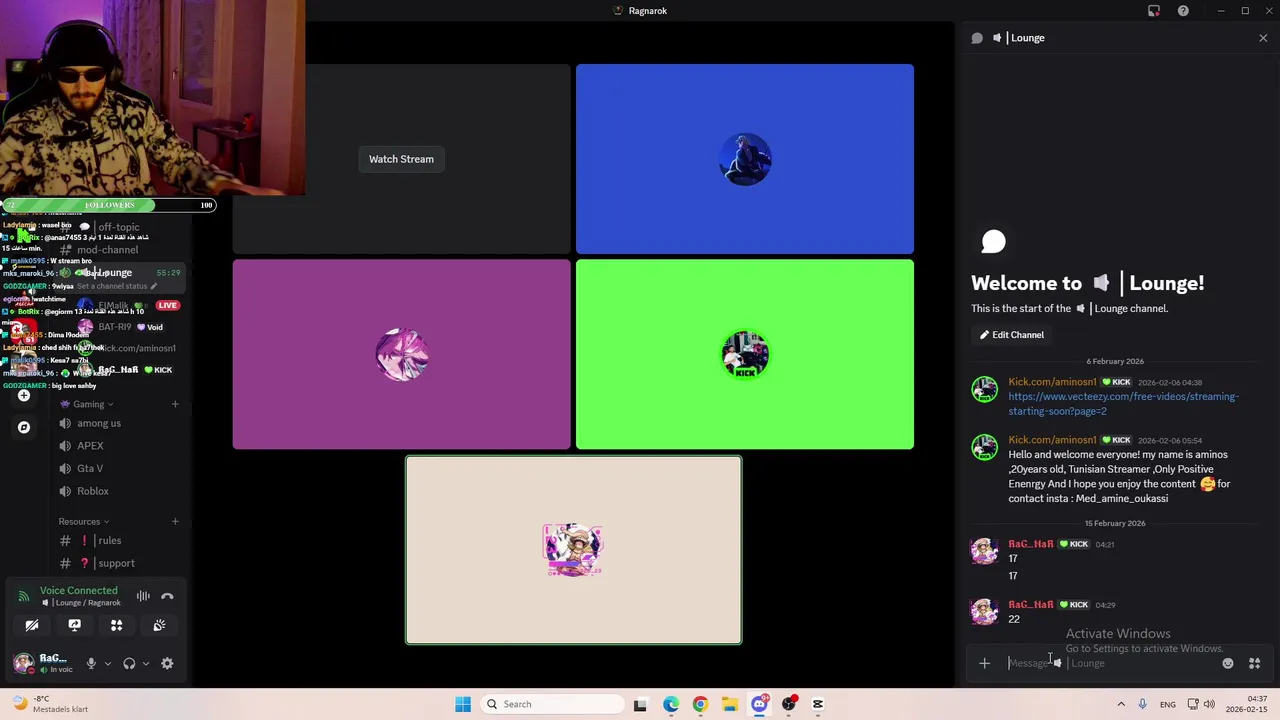The image size is (1280, 720).
Task: Open Discover servers compass icon
Action: (x=24, y=427)
